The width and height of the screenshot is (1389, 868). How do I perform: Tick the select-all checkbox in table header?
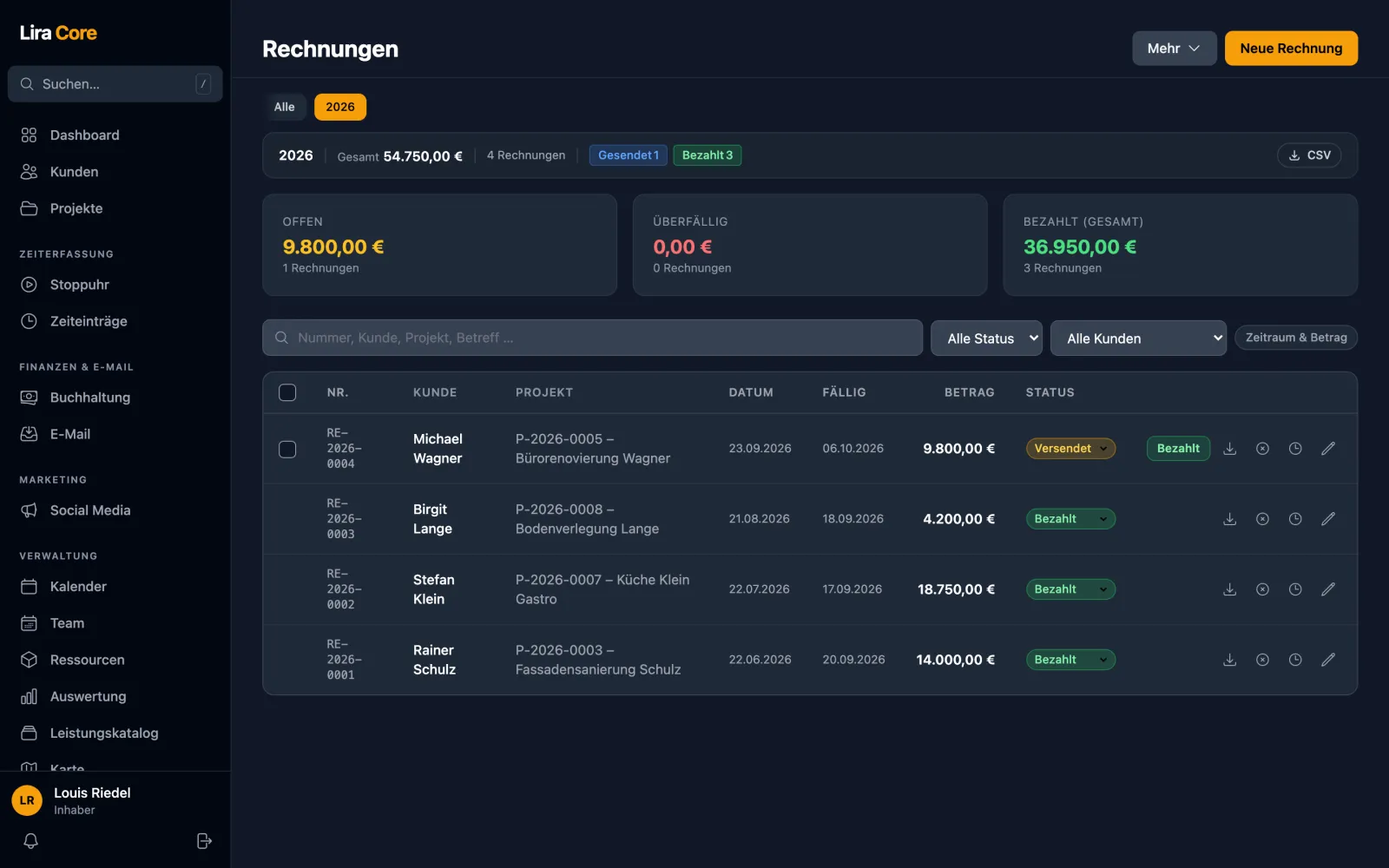pyautogui.click(x=287, y=392)
